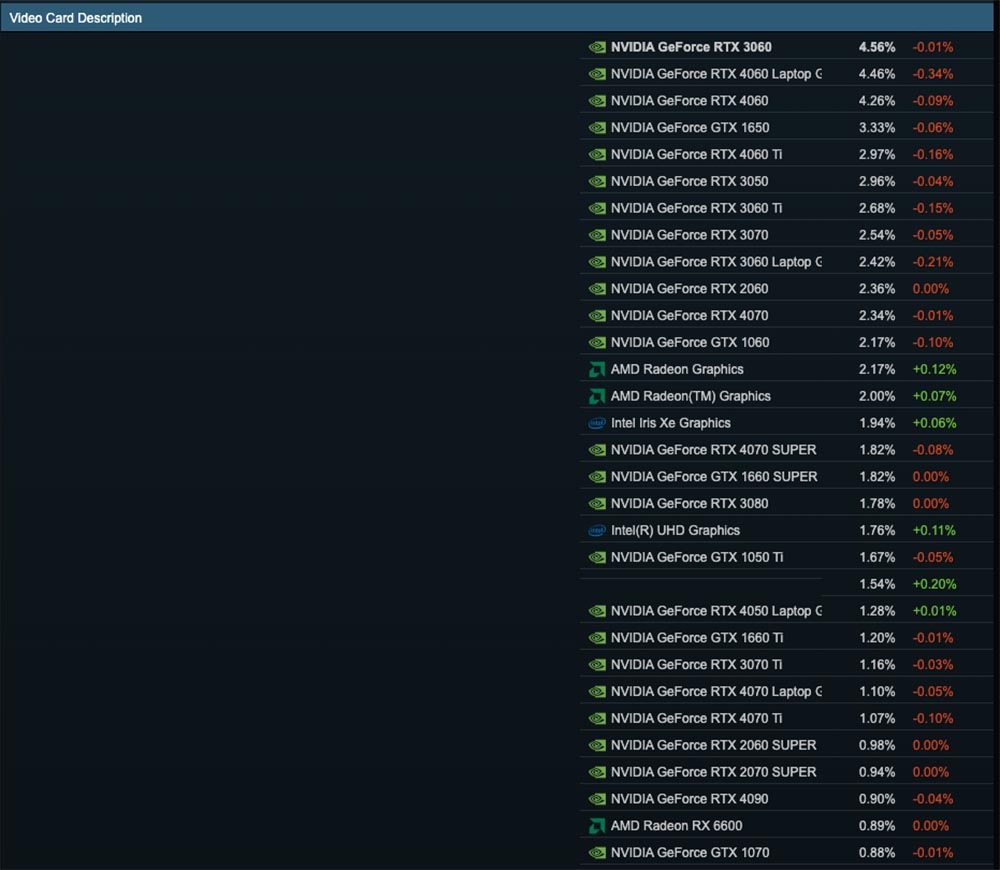Click NVIDIA icon beside GeForce GTX 1060
Screen dimensions: 1000x870
pos(597,343)
